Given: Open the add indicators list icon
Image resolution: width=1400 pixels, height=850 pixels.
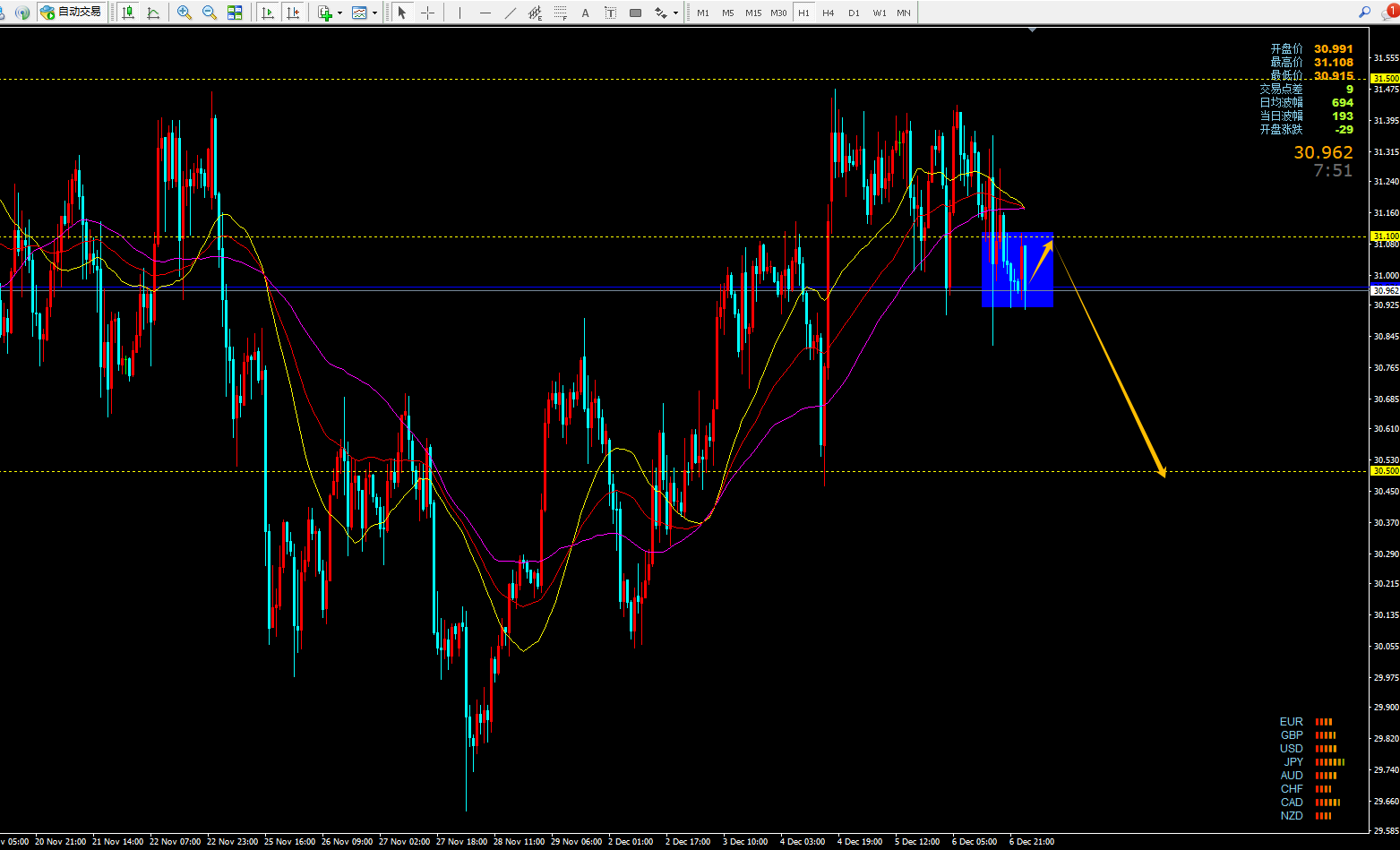Looking at the screenshot, I should [325, 13].
